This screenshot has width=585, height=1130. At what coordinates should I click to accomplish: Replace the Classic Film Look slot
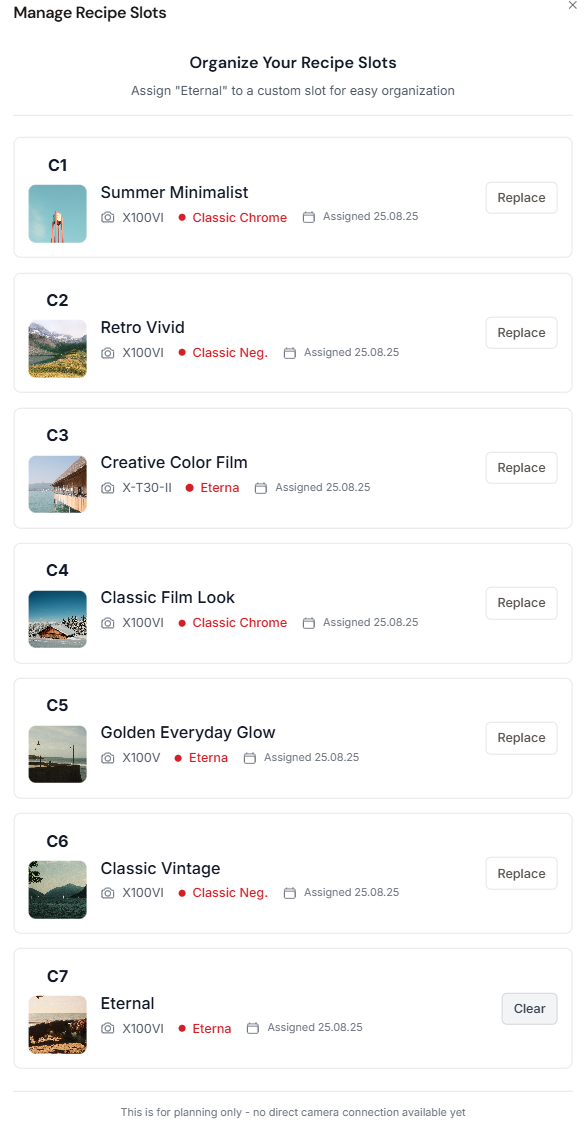pos(522,603)
